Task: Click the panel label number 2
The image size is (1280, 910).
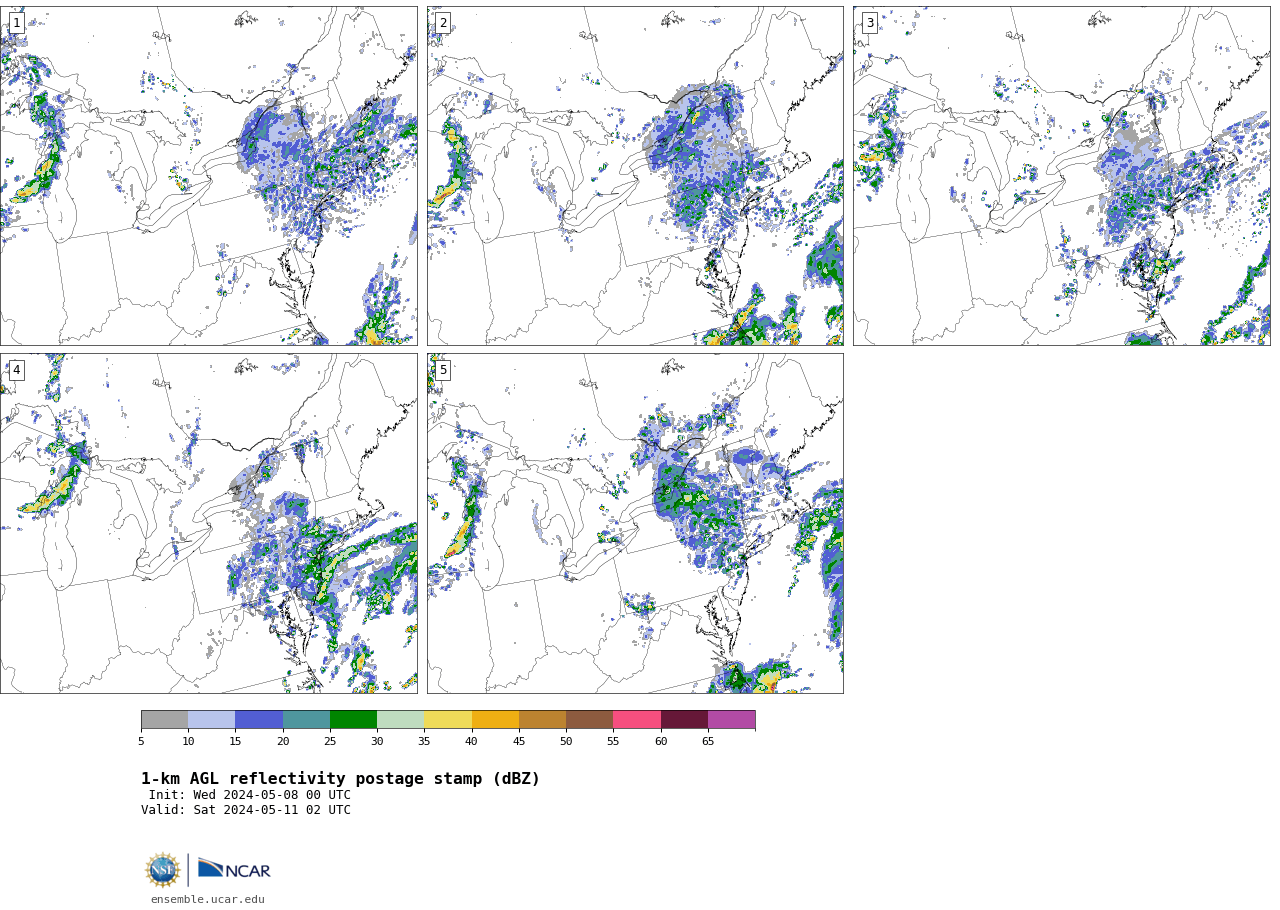Action: (443, 23)
